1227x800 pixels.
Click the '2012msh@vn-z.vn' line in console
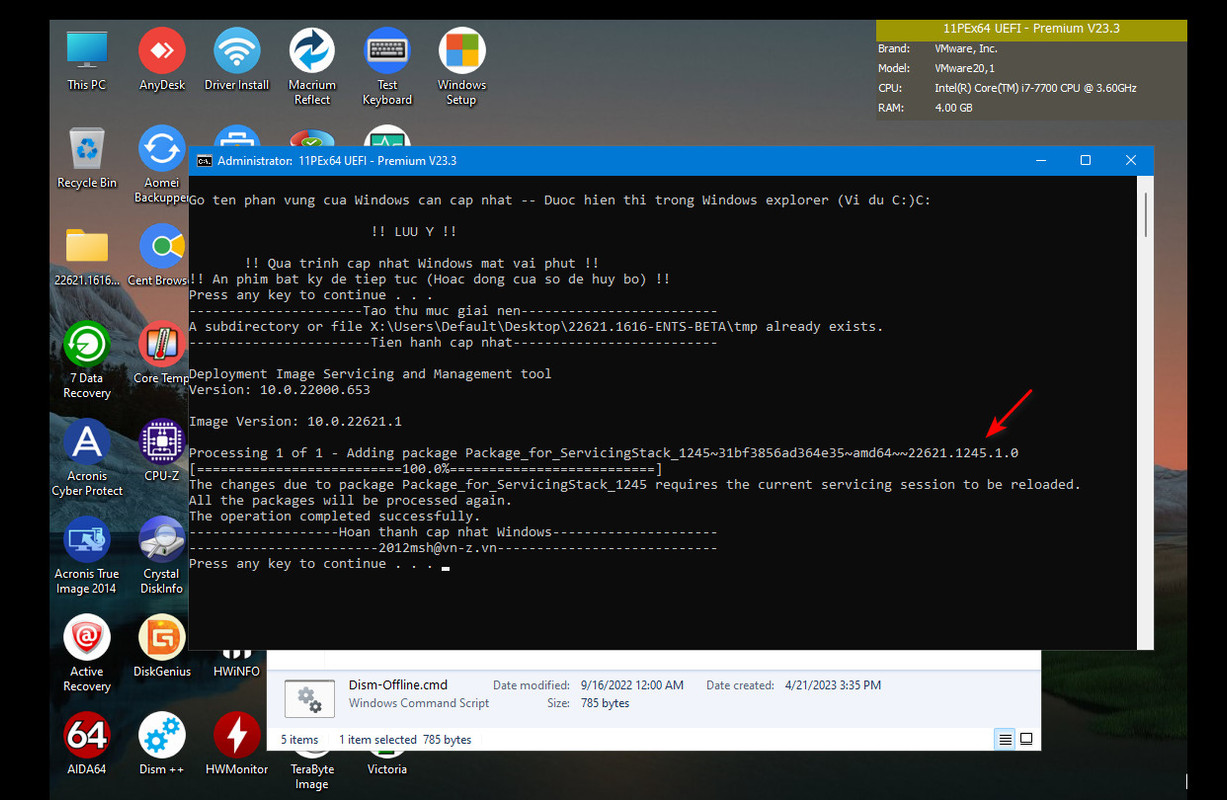453,548
